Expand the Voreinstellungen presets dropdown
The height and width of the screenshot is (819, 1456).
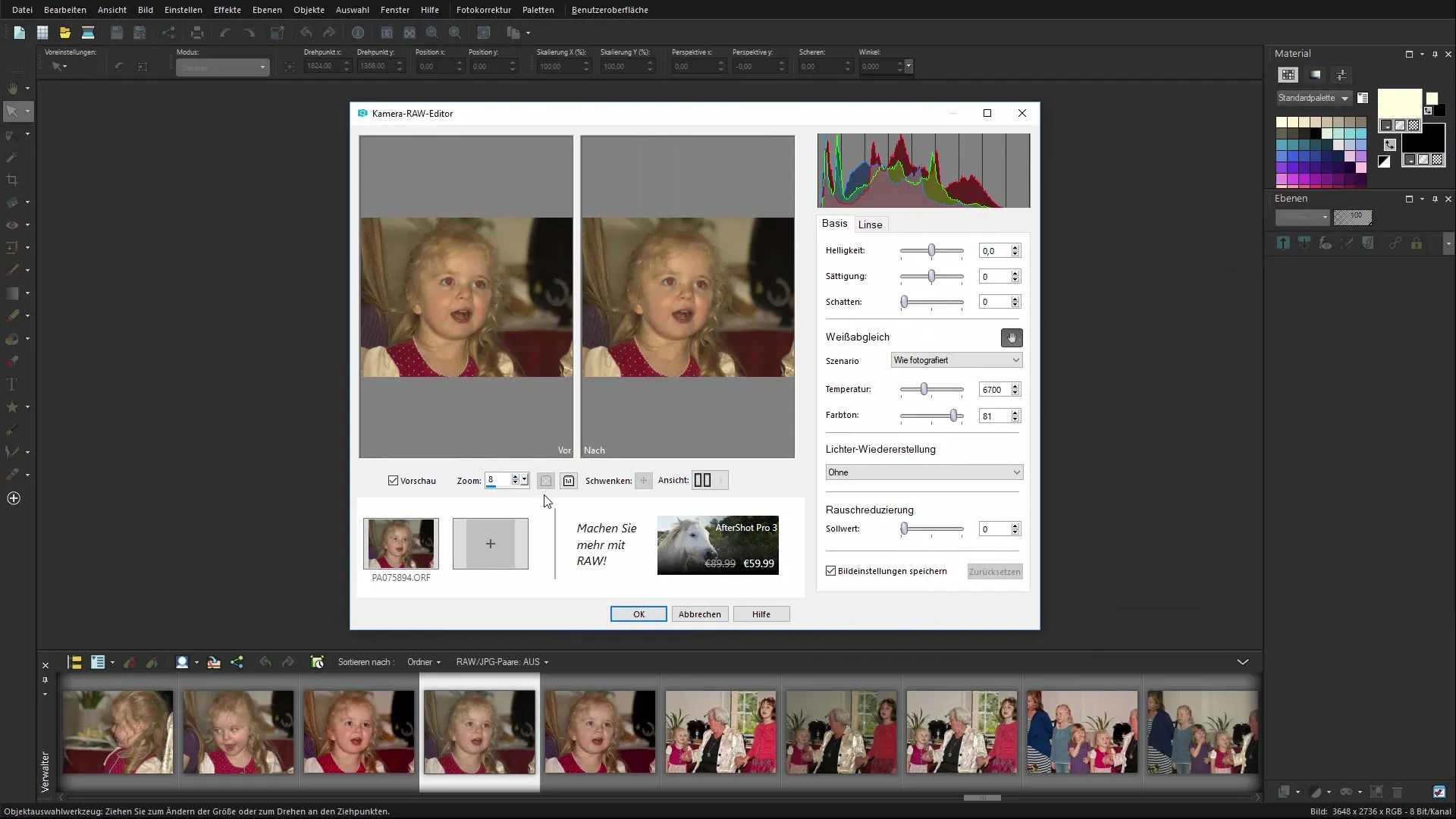[x=59, y=67]
